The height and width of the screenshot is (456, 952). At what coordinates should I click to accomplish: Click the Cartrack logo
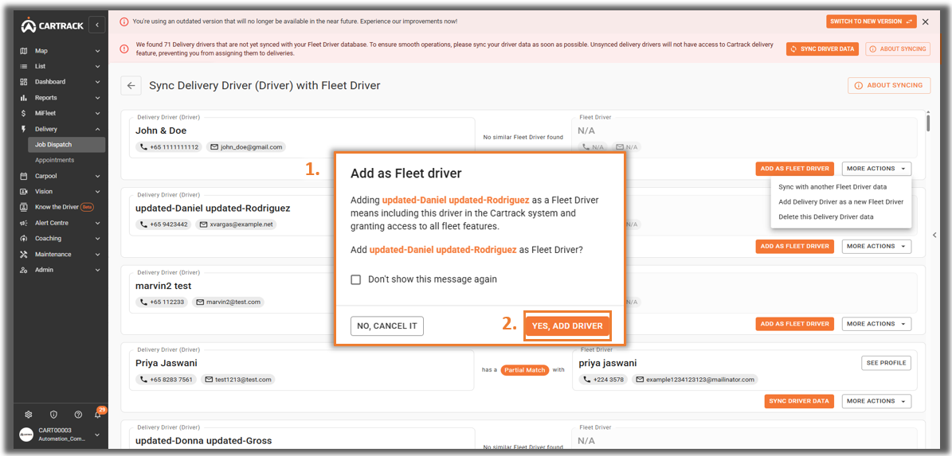pos(52,26)
